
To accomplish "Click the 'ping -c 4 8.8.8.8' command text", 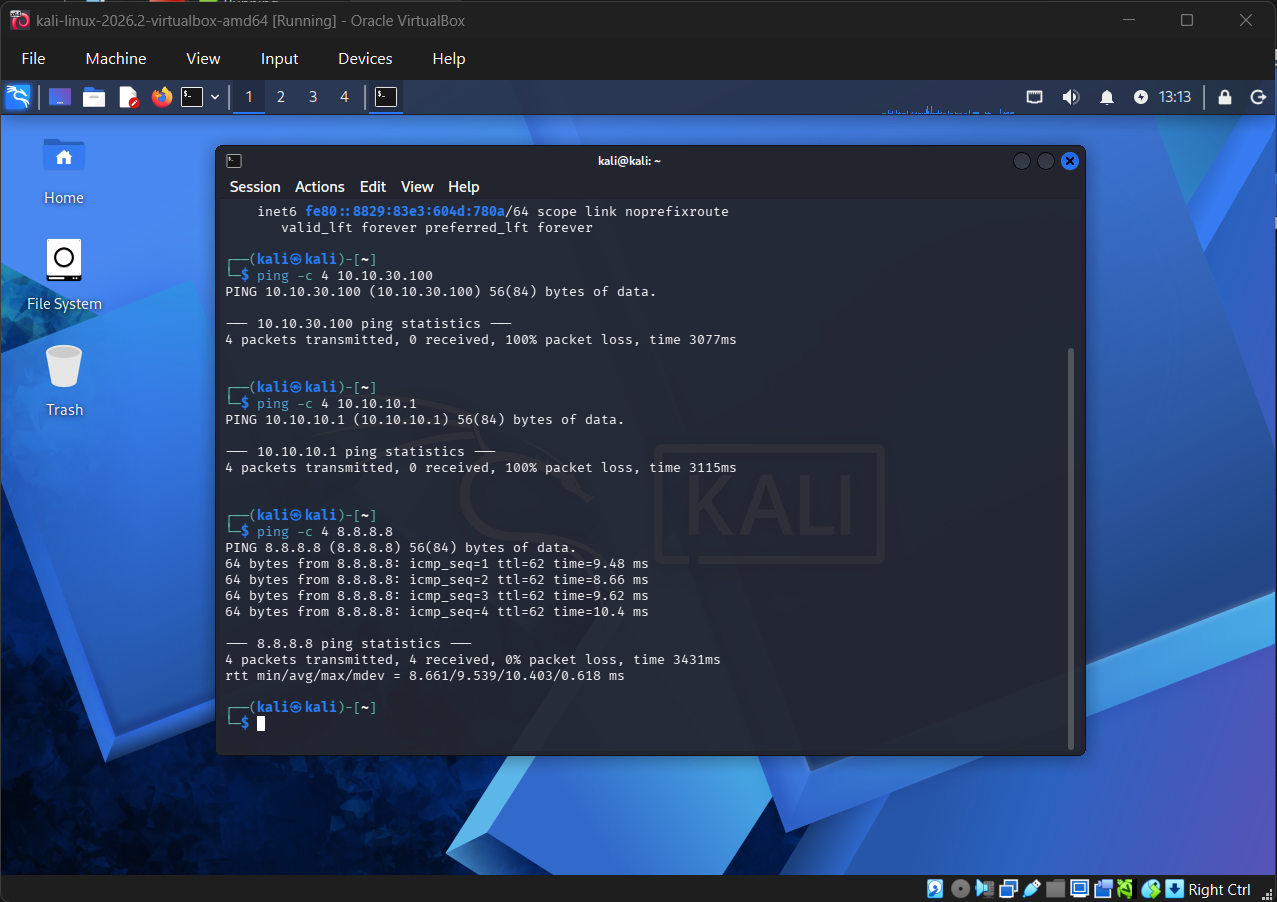I will point(325,532).
